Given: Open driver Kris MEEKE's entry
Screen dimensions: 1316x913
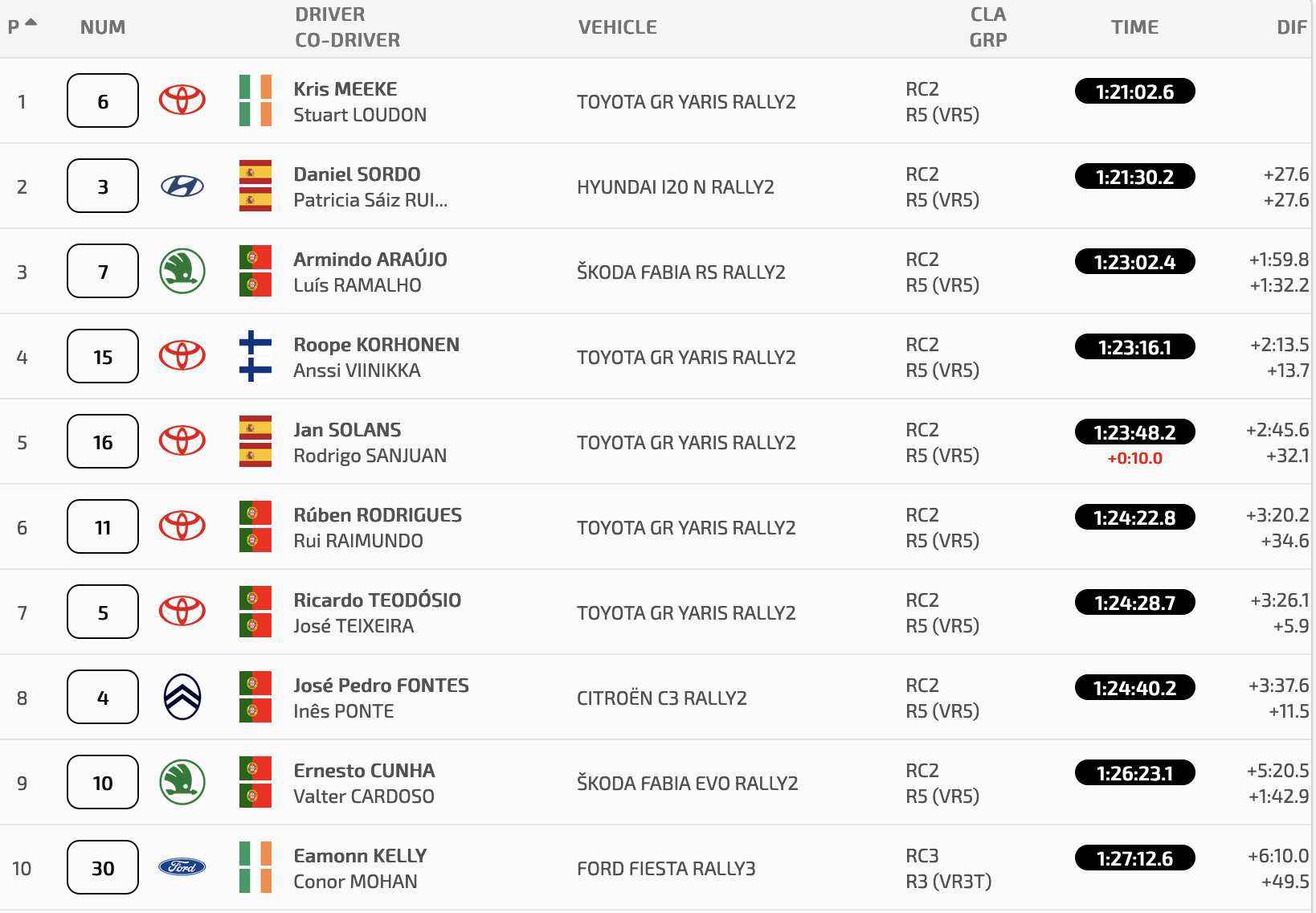Looking at the screenshot, I should (x=345, y=88).
